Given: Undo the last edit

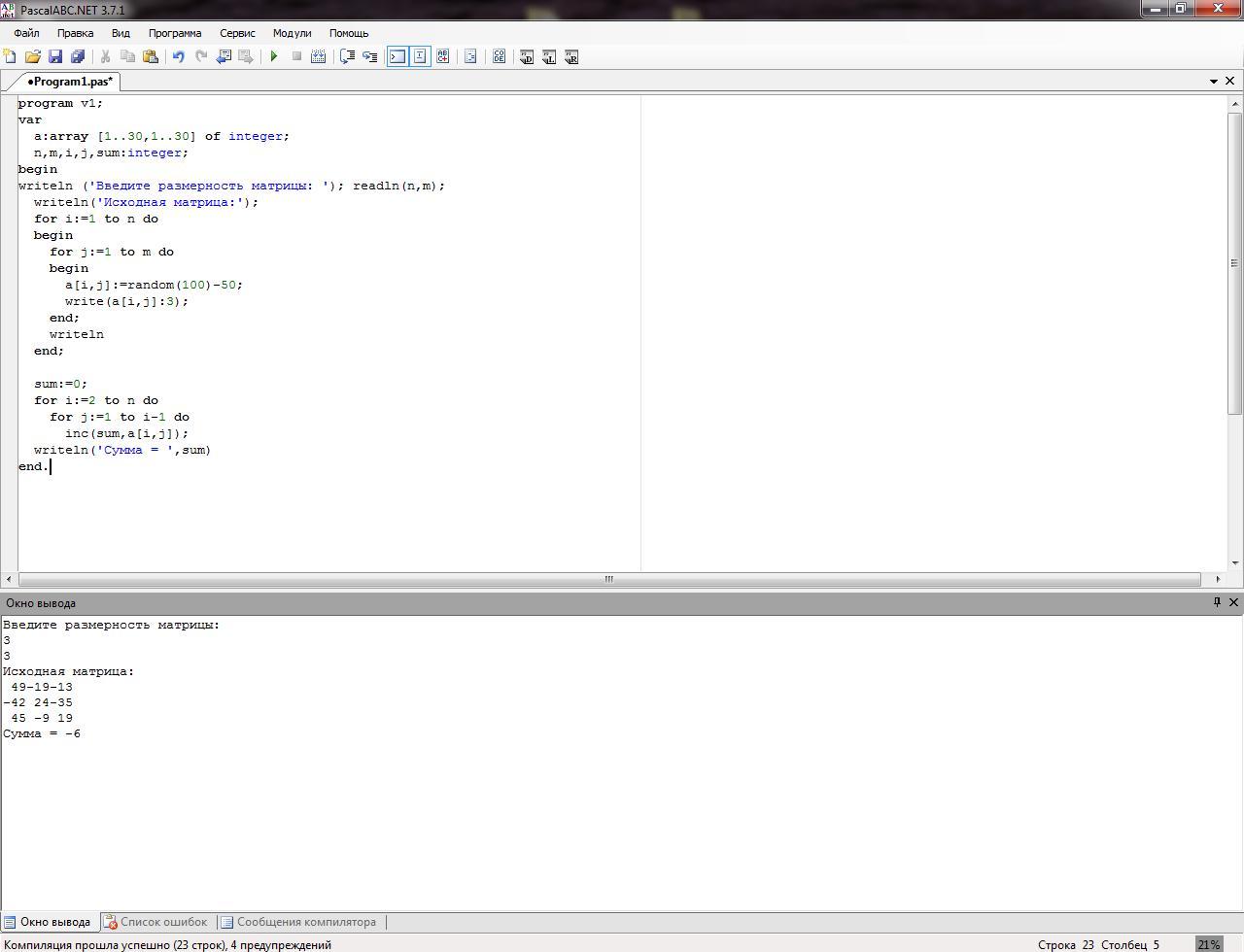Looking at the screenshot, I should 179,56.
